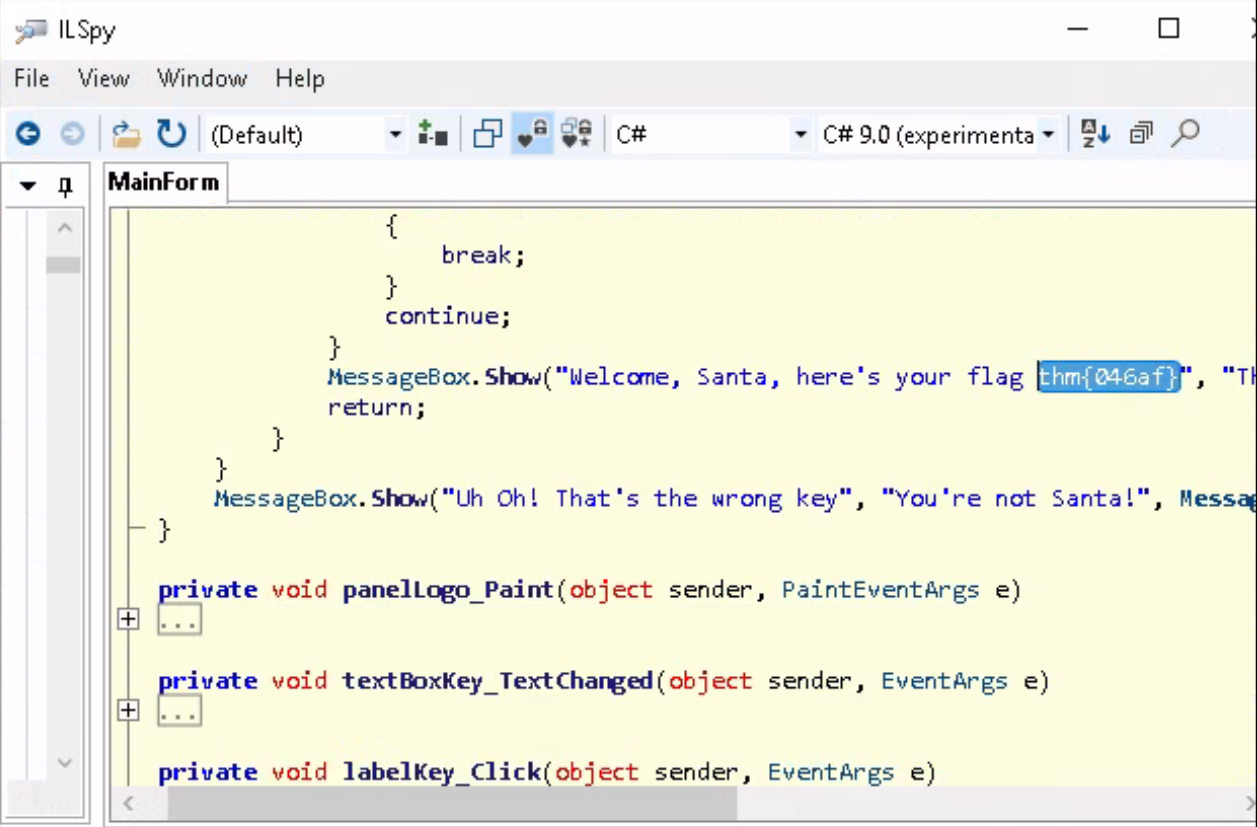Image resolution: width=1257 pixels, height=827 pixels.
Task: Open Search with the magnifier icon
Action: (x=1185, y=134)
